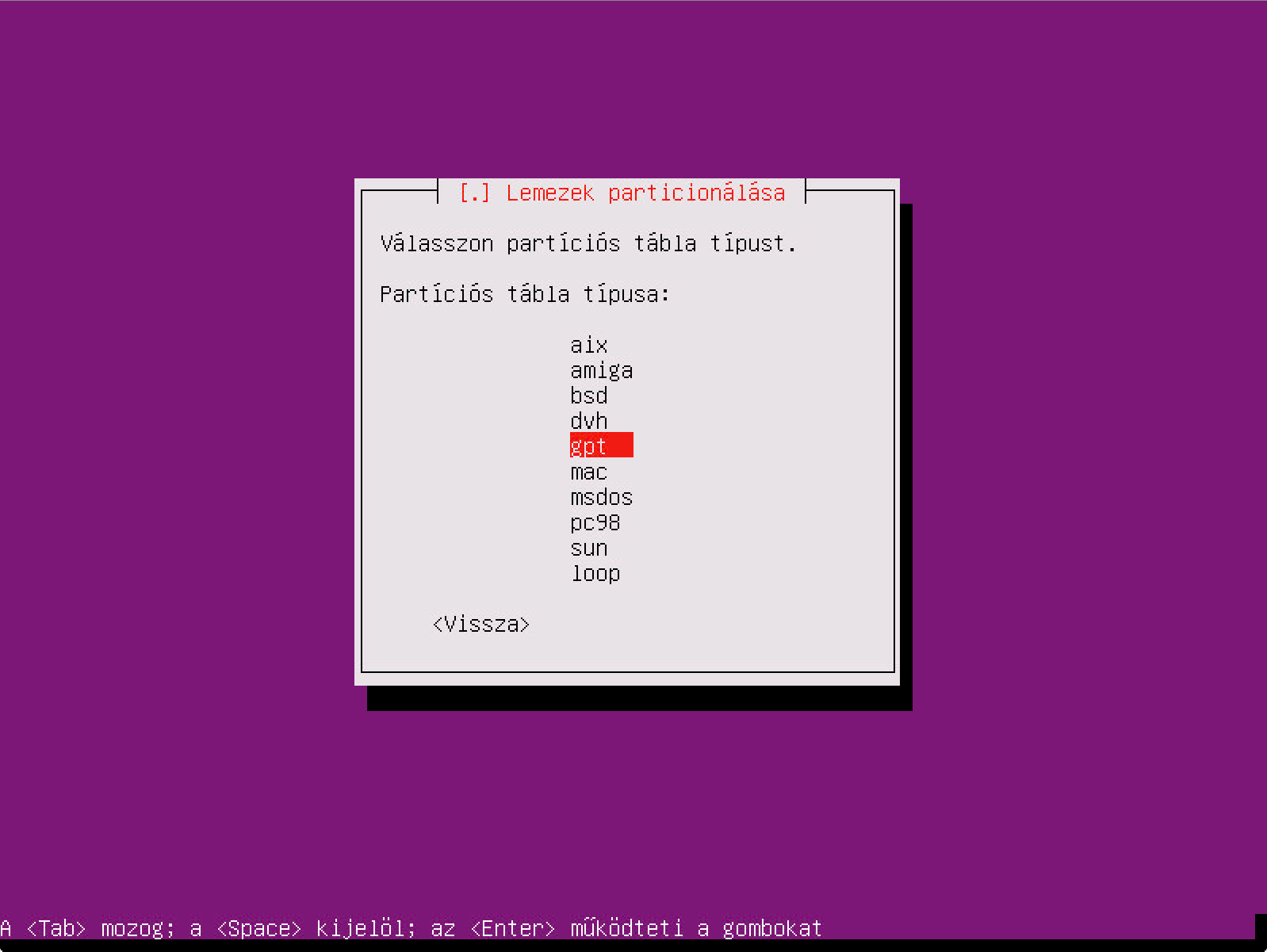This screenshot has width=1267, height=952.
Task: Choose mac as partition table type
Action: [589, 472]
